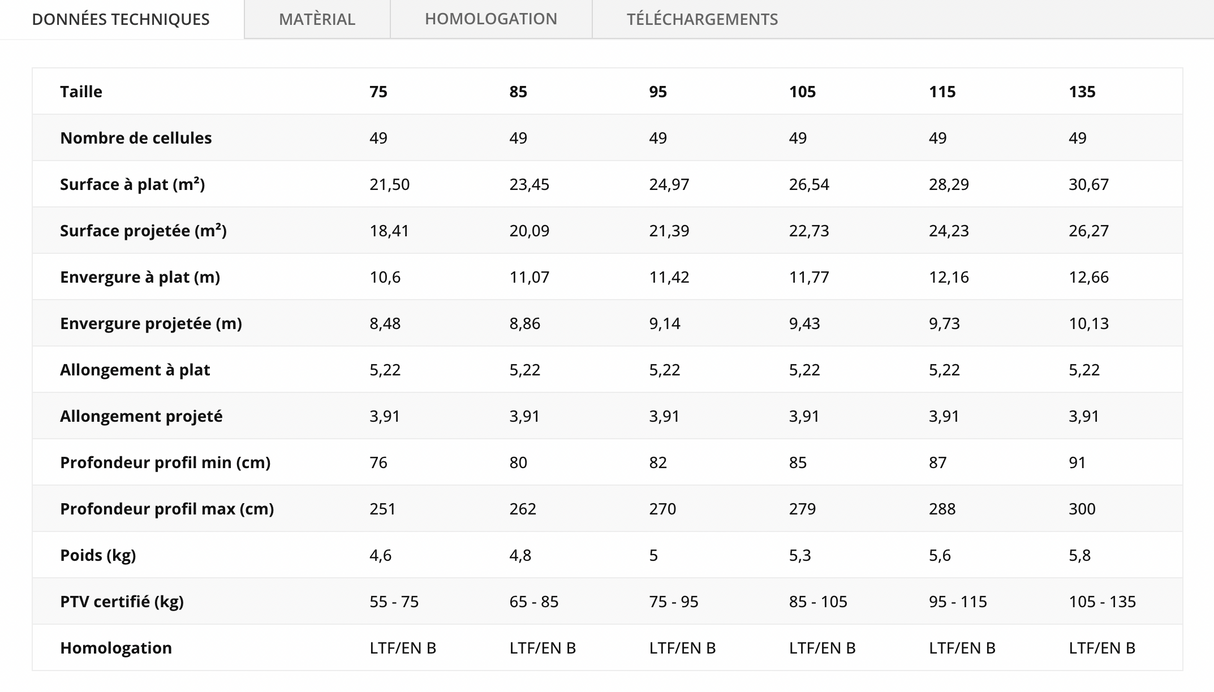Screen dimensions: 1214x692
Task: Click size 95 column header
Action: [658, 92]
